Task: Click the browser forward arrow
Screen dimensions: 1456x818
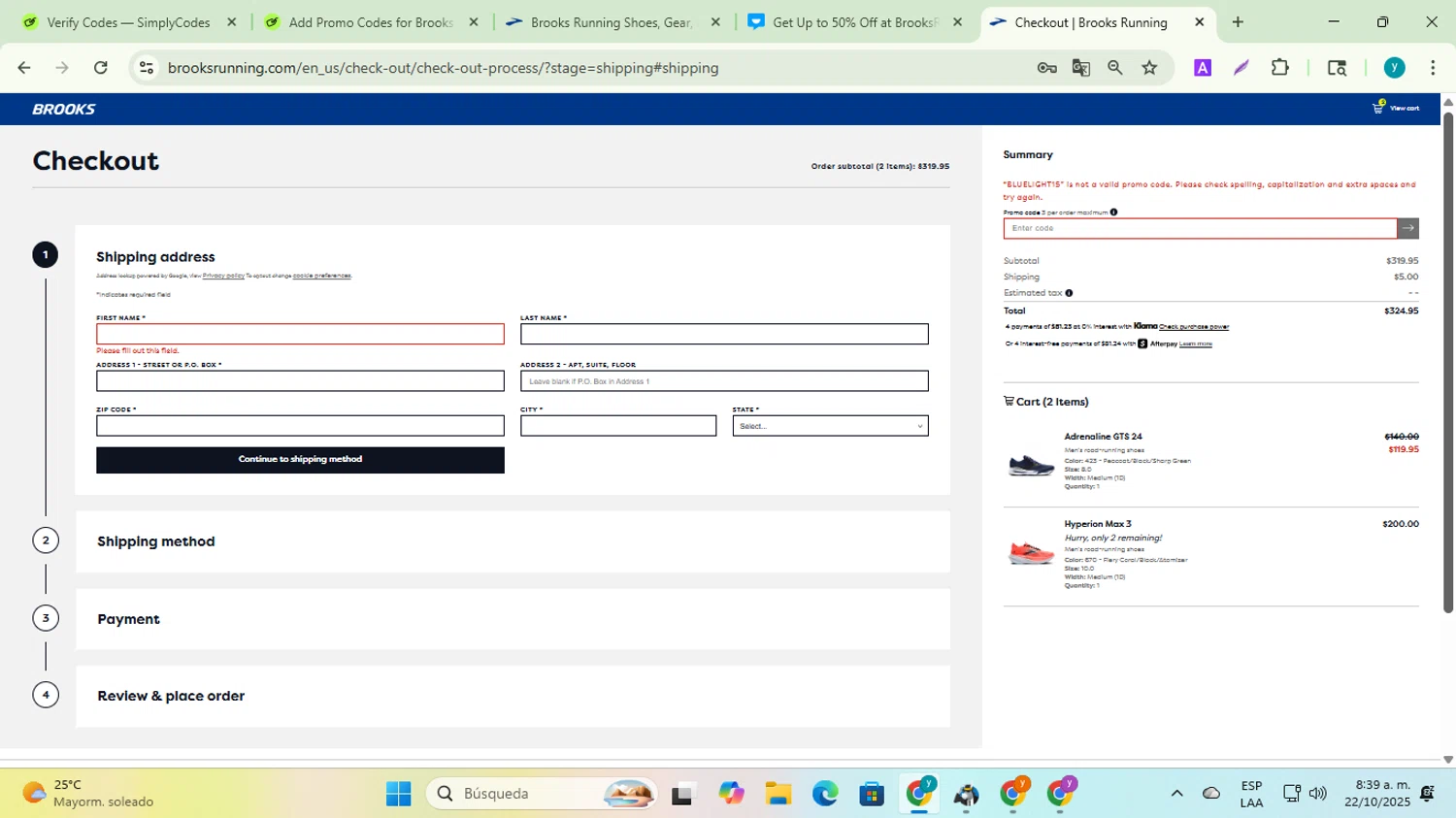Action: pyautogui.click(x=62, y=68)
